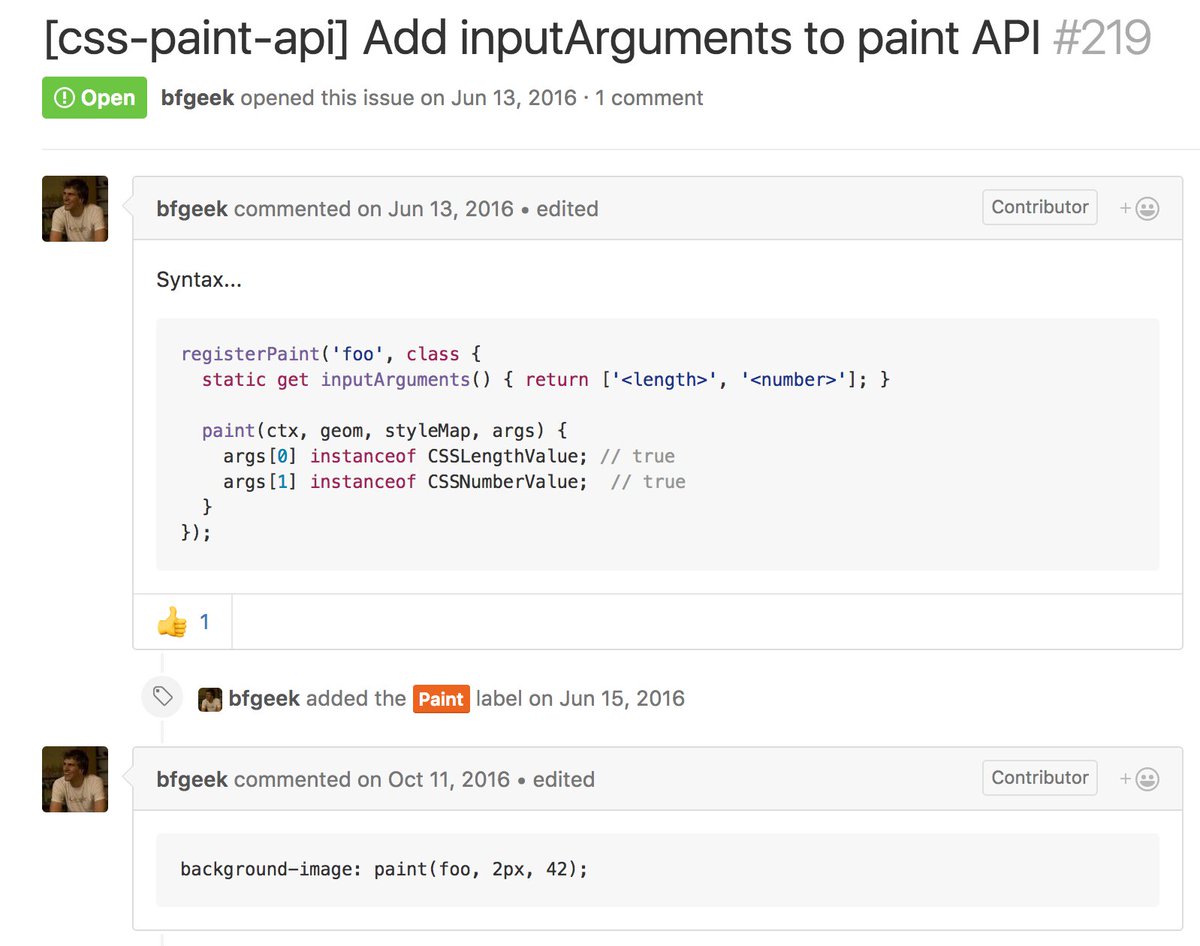This screenshot has width=1200, height=946.
Task: Click the tag icon beside the Paint label event
Action: point(161,696)
